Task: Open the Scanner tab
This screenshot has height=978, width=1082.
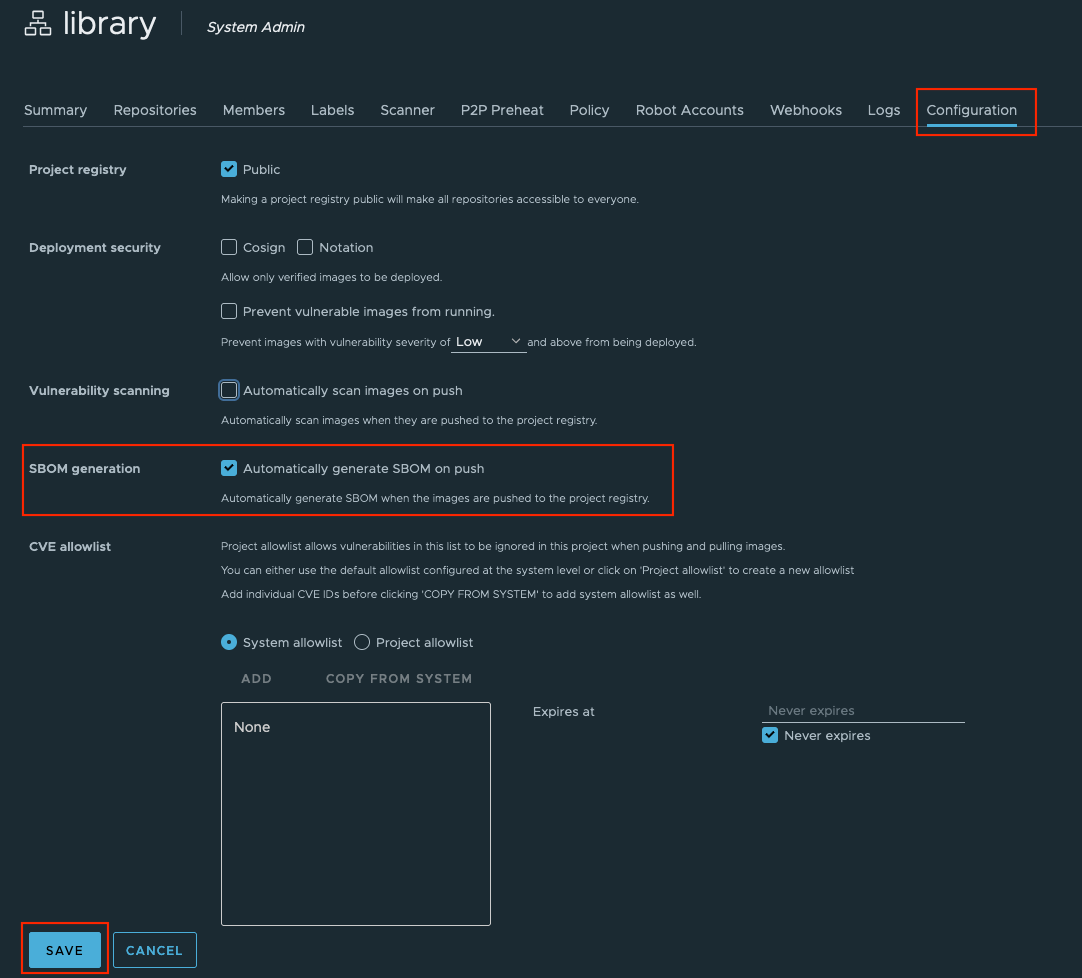Action: click(407, 110)
